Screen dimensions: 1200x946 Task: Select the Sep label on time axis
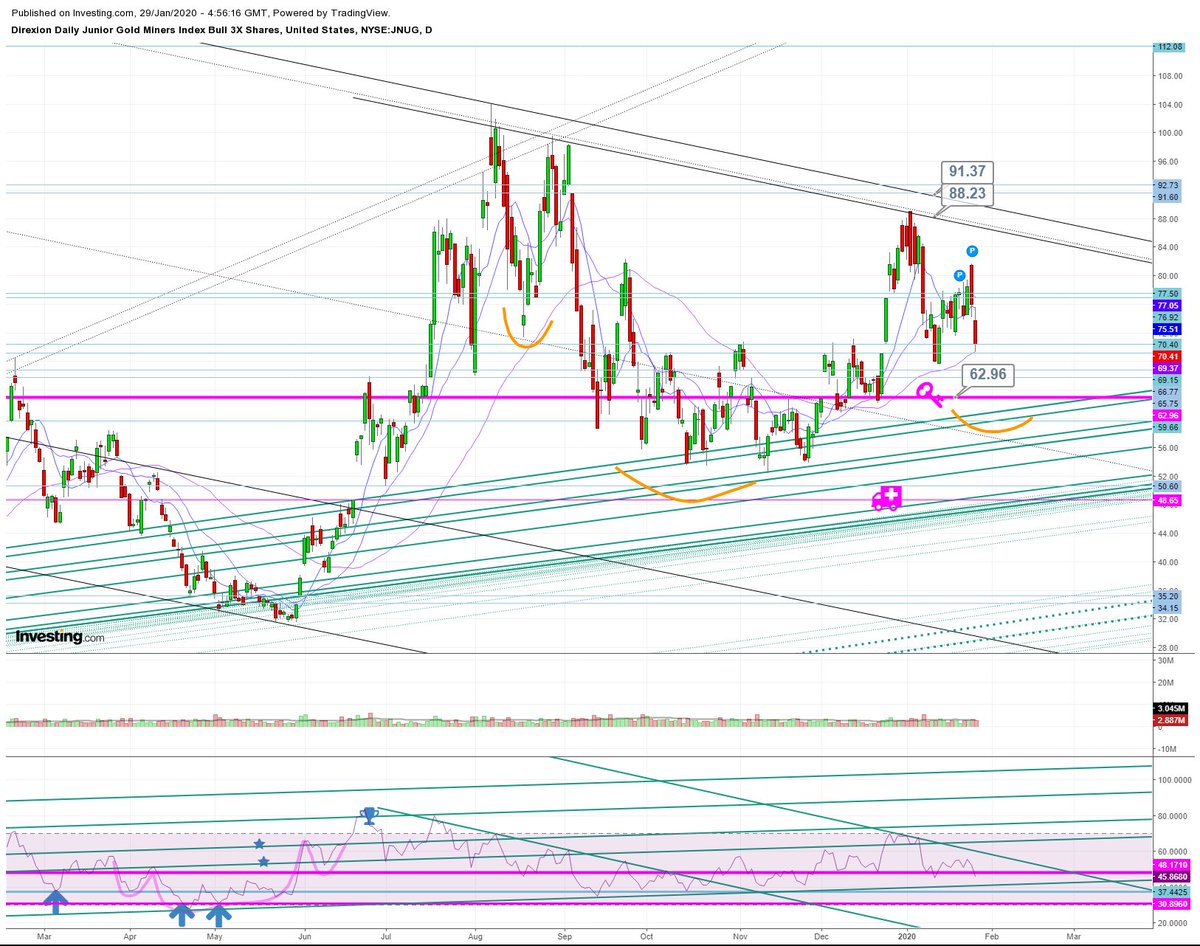click(x=564, y=939)
